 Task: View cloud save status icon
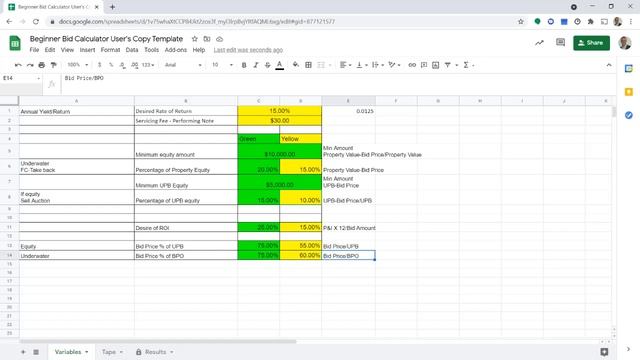pyautogui.click(x=220, y=39)
